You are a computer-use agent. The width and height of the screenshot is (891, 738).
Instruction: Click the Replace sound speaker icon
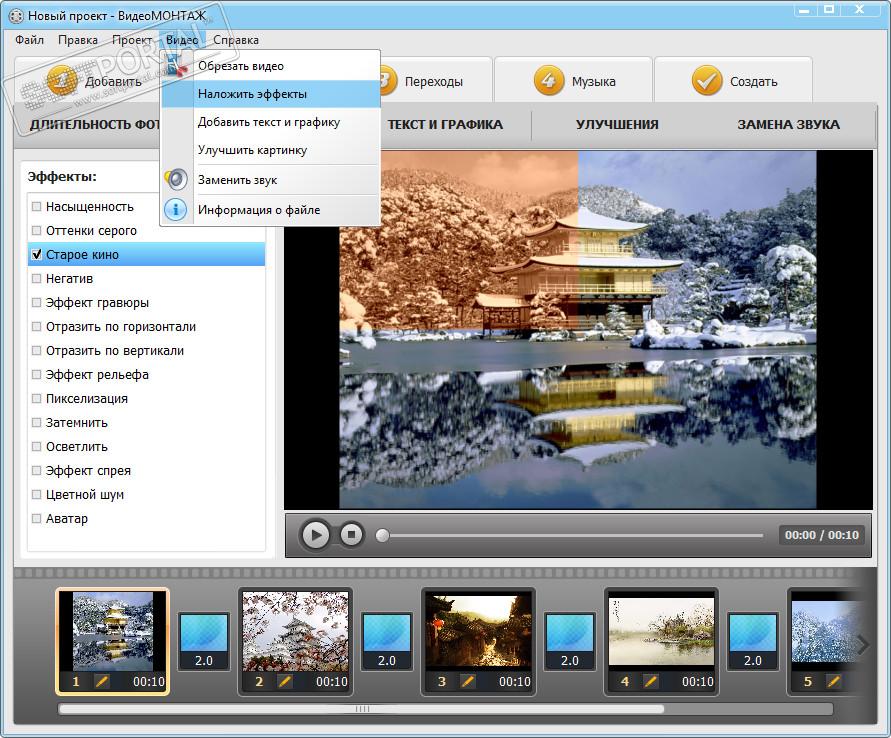[x=176, y=180]
